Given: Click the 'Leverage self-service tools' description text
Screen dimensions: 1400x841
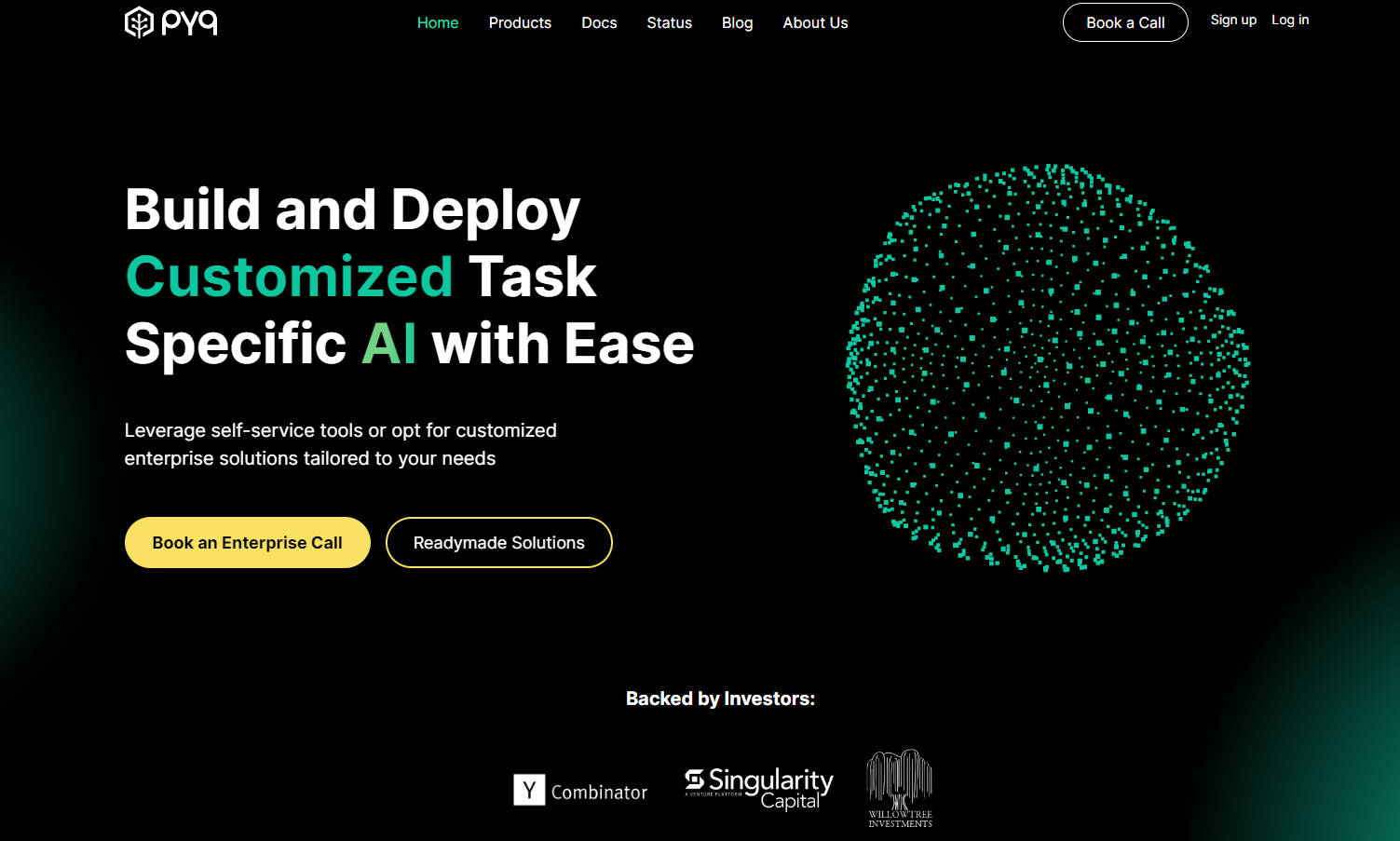Looking at the screenshot, I should coord(341,444).
